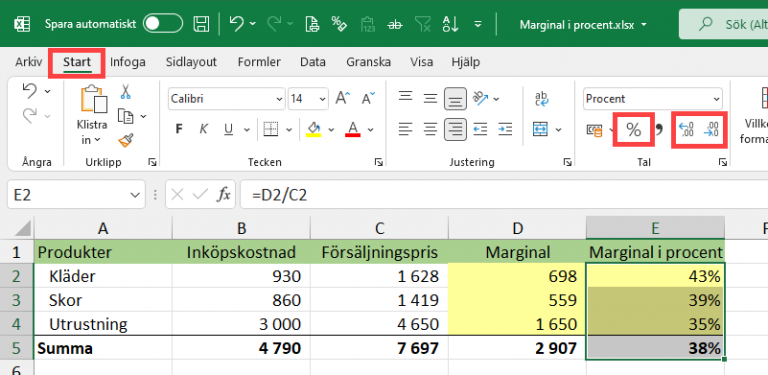The height and width of the screenshot is (375, 768).
Task: Click in the formula bar =D2/C2
Action: (x=504, y=195)
